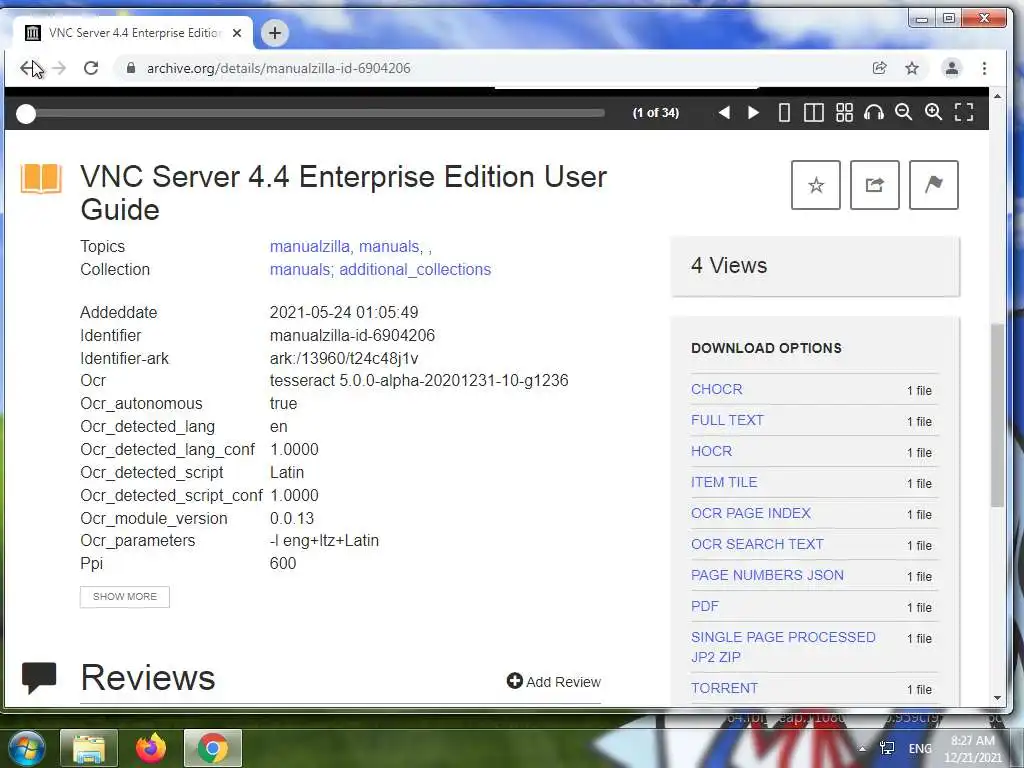Screen dimensions: 1024x768
Task: Click the address bar URL field
Action: pyautogui.click(x=278, y=68)
